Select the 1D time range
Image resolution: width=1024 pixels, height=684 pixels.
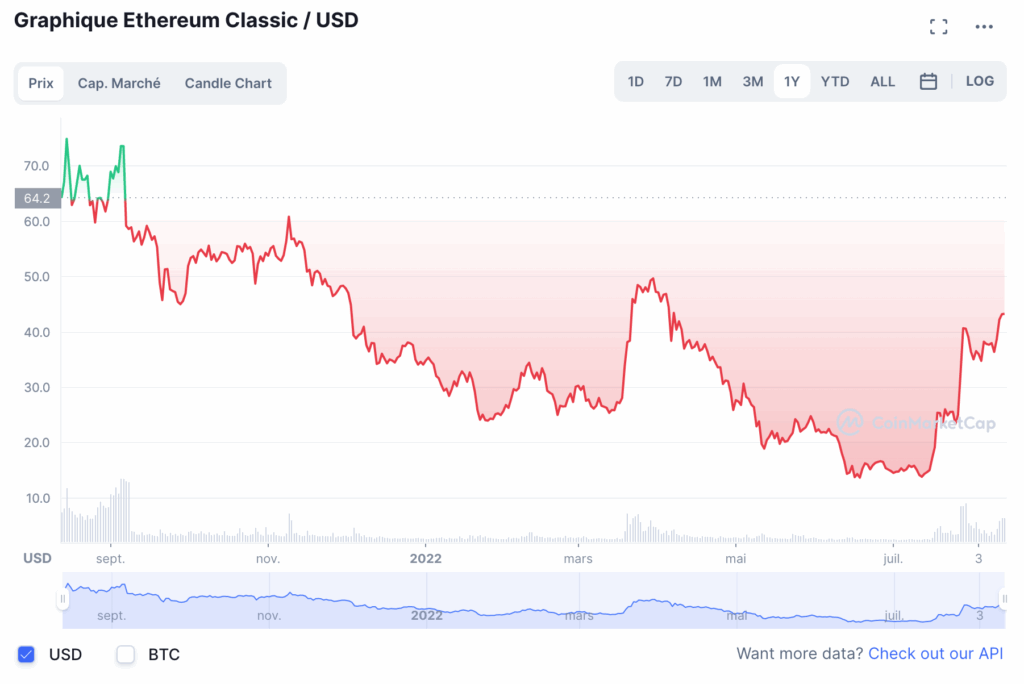pyautogui.click(x=636, y=82)
